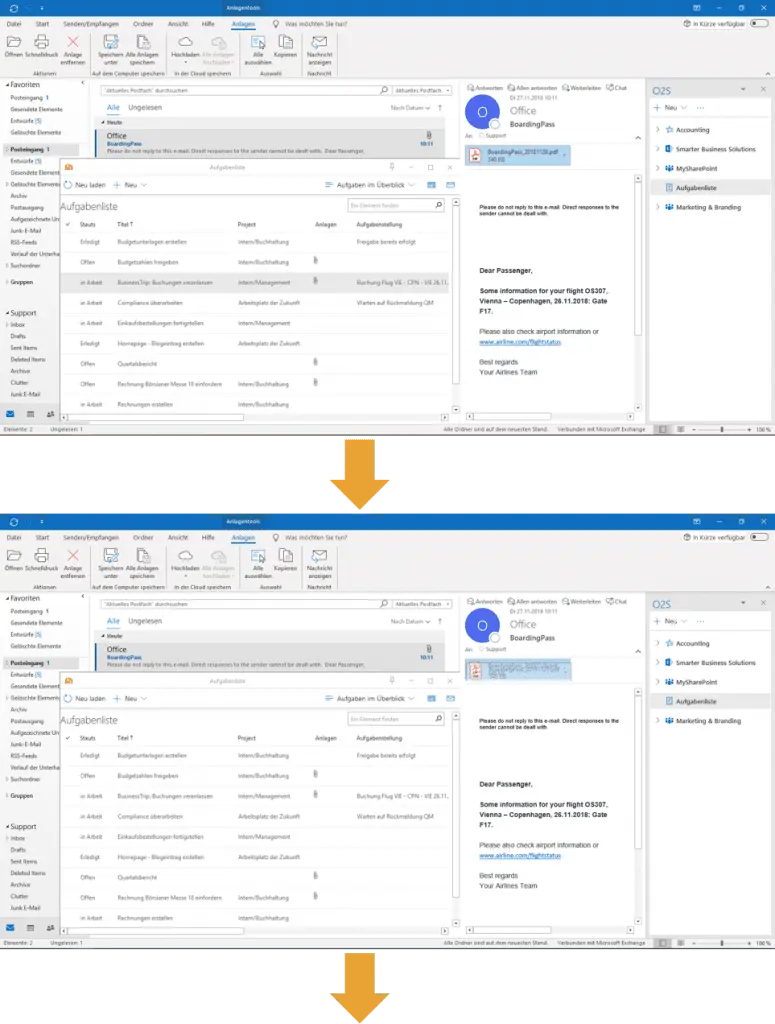This screenshot has width=775, height=1024.
Task: Click Alle auswählen icon in upper screenshot
Action: click(258, 42)
